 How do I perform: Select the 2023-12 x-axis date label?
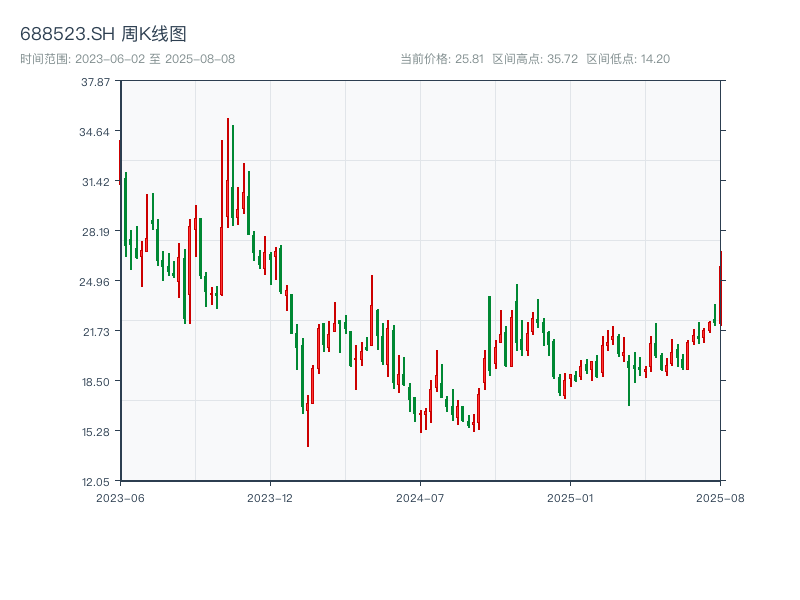tap(270, 497)
